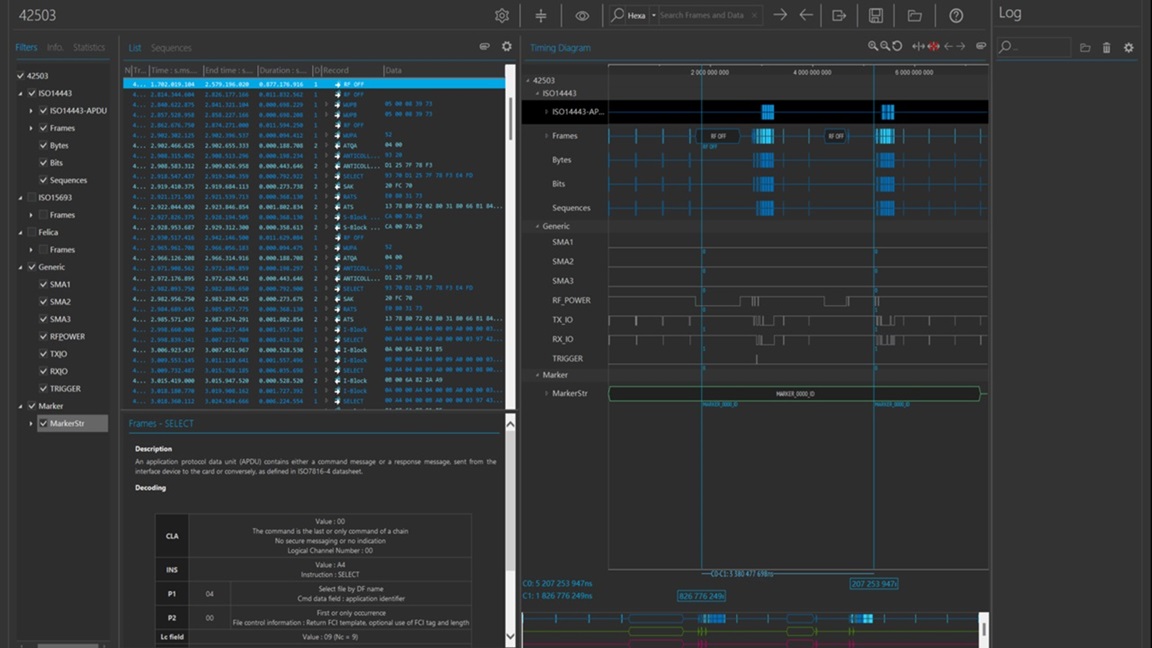Switch to the Statistics tab
The height and width of the screenshot is (648, 1152).
coord(89,48)
